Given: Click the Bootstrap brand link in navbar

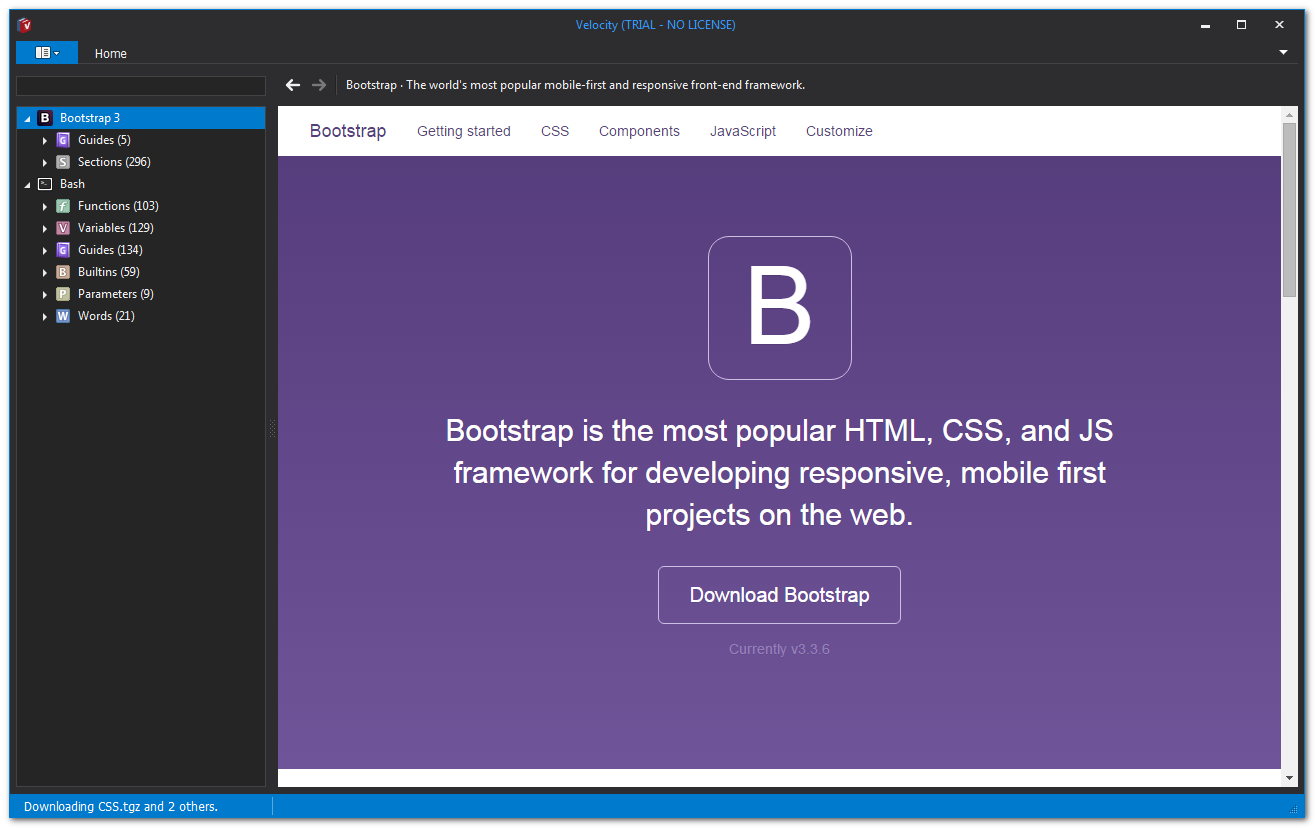Looking at the screenshot, I should 348,131.
